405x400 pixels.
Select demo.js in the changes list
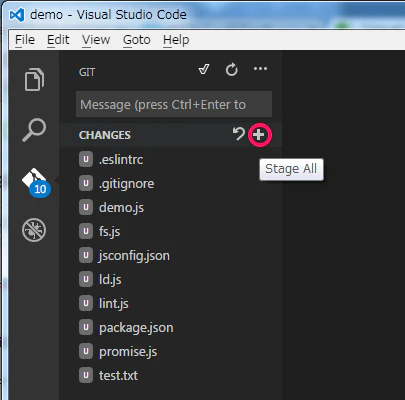171,207
